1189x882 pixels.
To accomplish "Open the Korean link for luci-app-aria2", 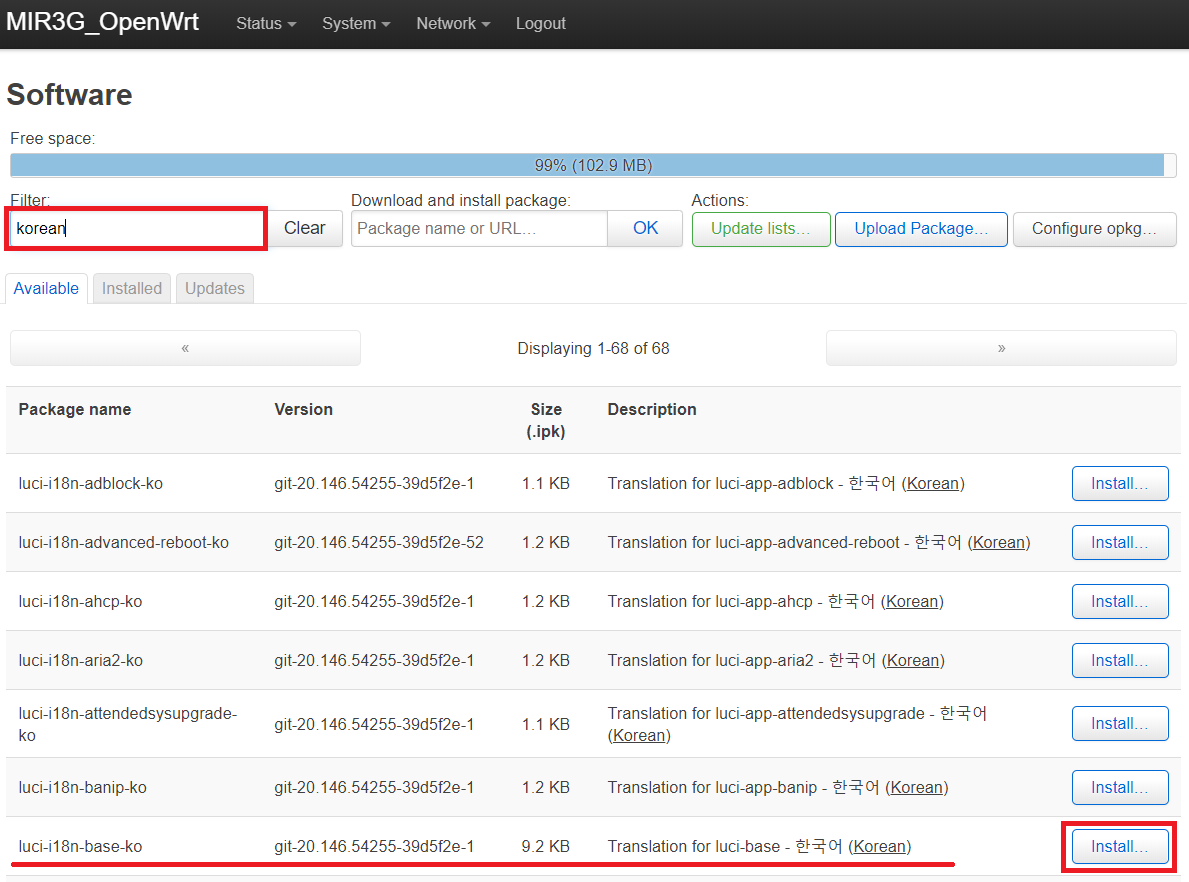I will tap(913, 660).
